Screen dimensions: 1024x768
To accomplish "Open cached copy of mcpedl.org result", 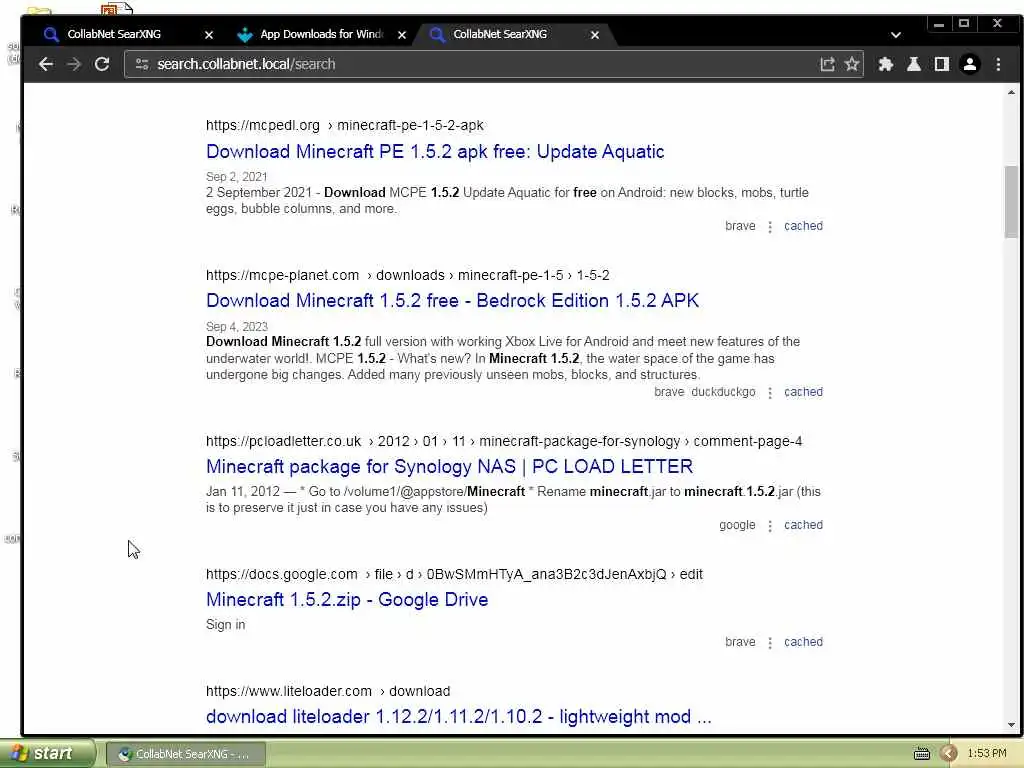I will (x=803, y=226).
